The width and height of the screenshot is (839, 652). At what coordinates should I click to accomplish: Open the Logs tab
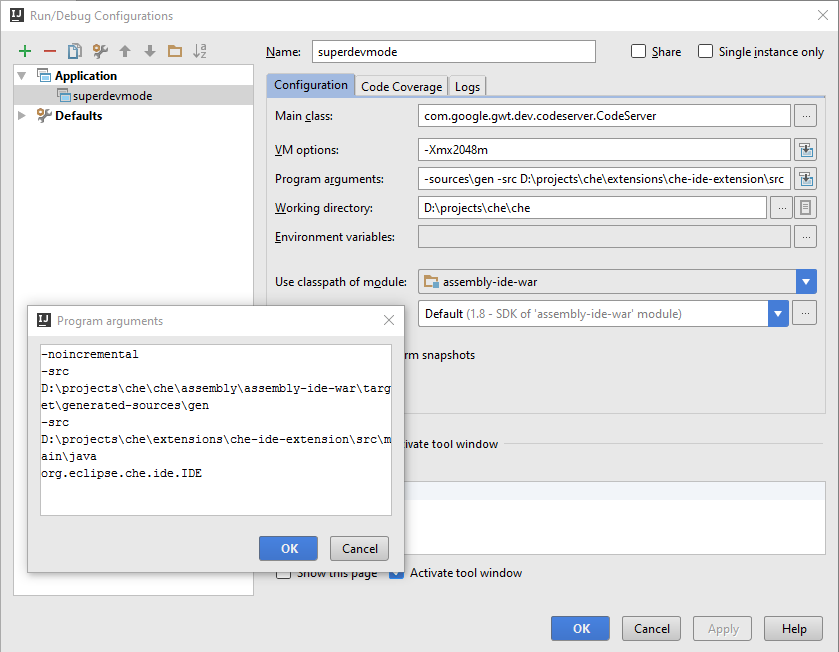tap(467, 87)
